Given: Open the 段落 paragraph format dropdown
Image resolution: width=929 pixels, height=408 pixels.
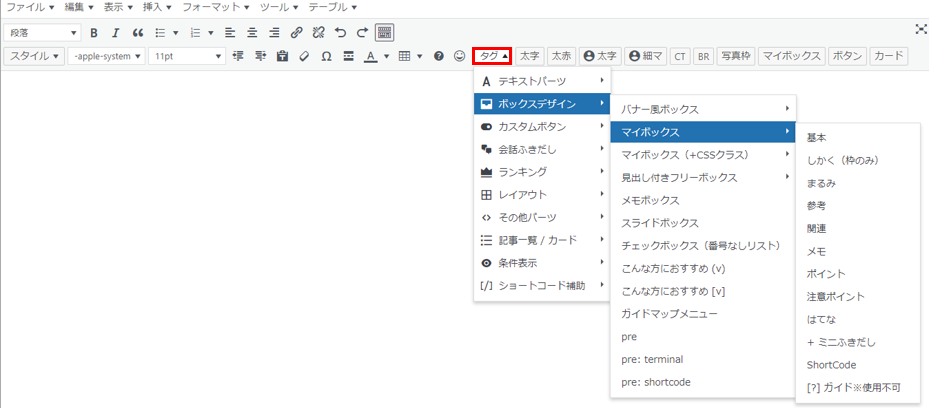Looking at the screenshot, I should [x=42, y=32].
